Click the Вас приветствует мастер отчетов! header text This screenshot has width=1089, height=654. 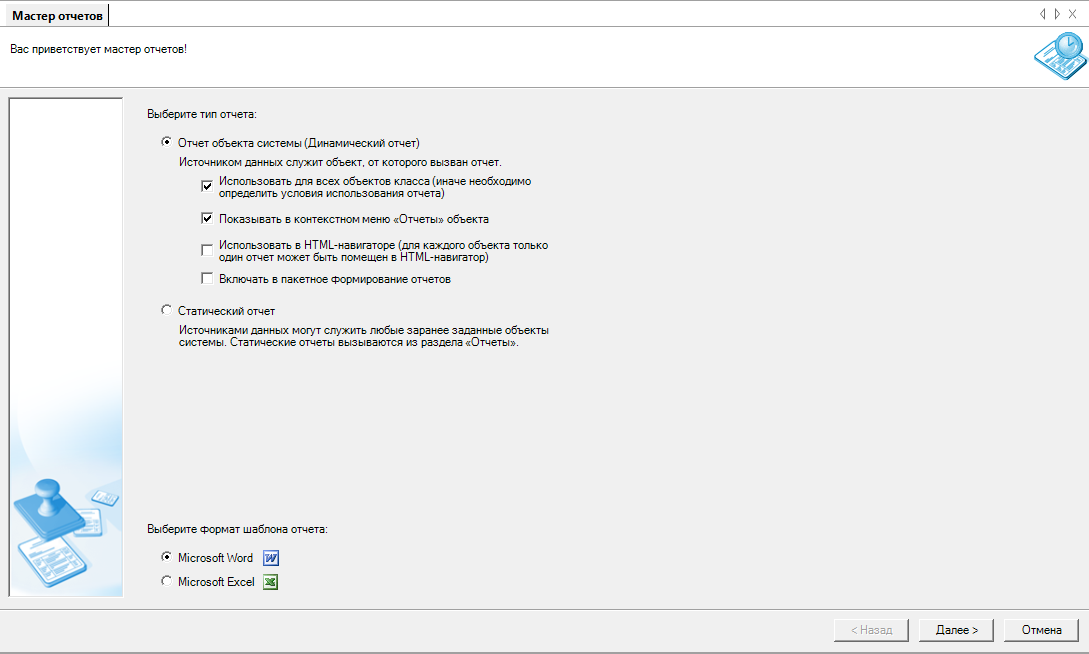pos(98,49)
